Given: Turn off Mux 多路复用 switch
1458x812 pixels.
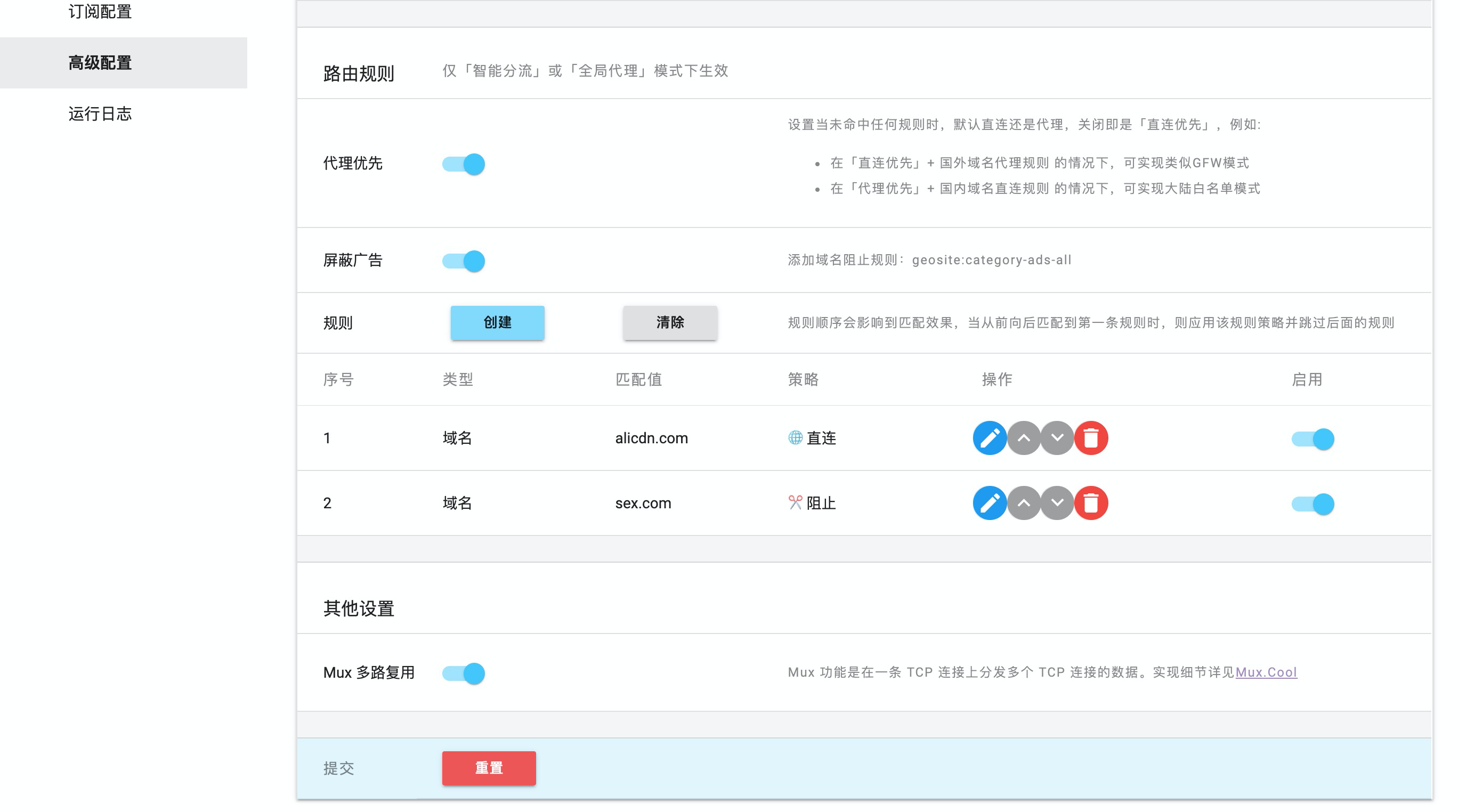Looking at the screenshot, I should [464, 673].
